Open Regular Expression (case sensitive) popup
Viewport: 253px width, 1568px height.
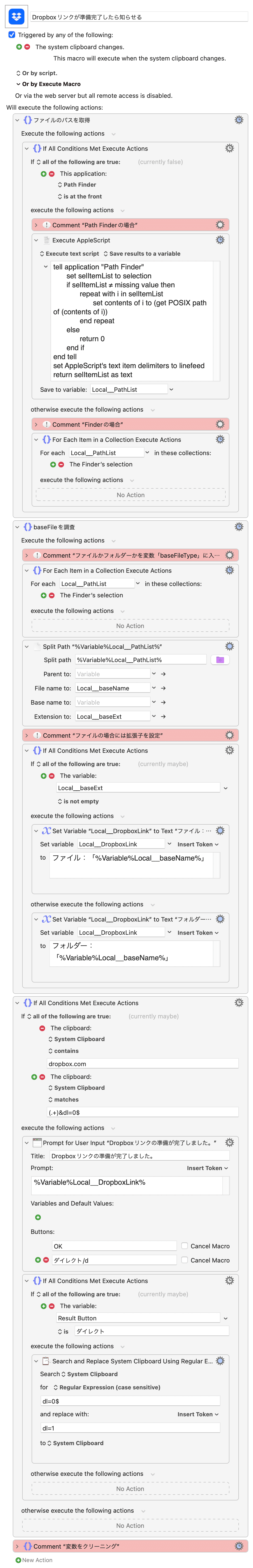click(x=107, y=1387)
